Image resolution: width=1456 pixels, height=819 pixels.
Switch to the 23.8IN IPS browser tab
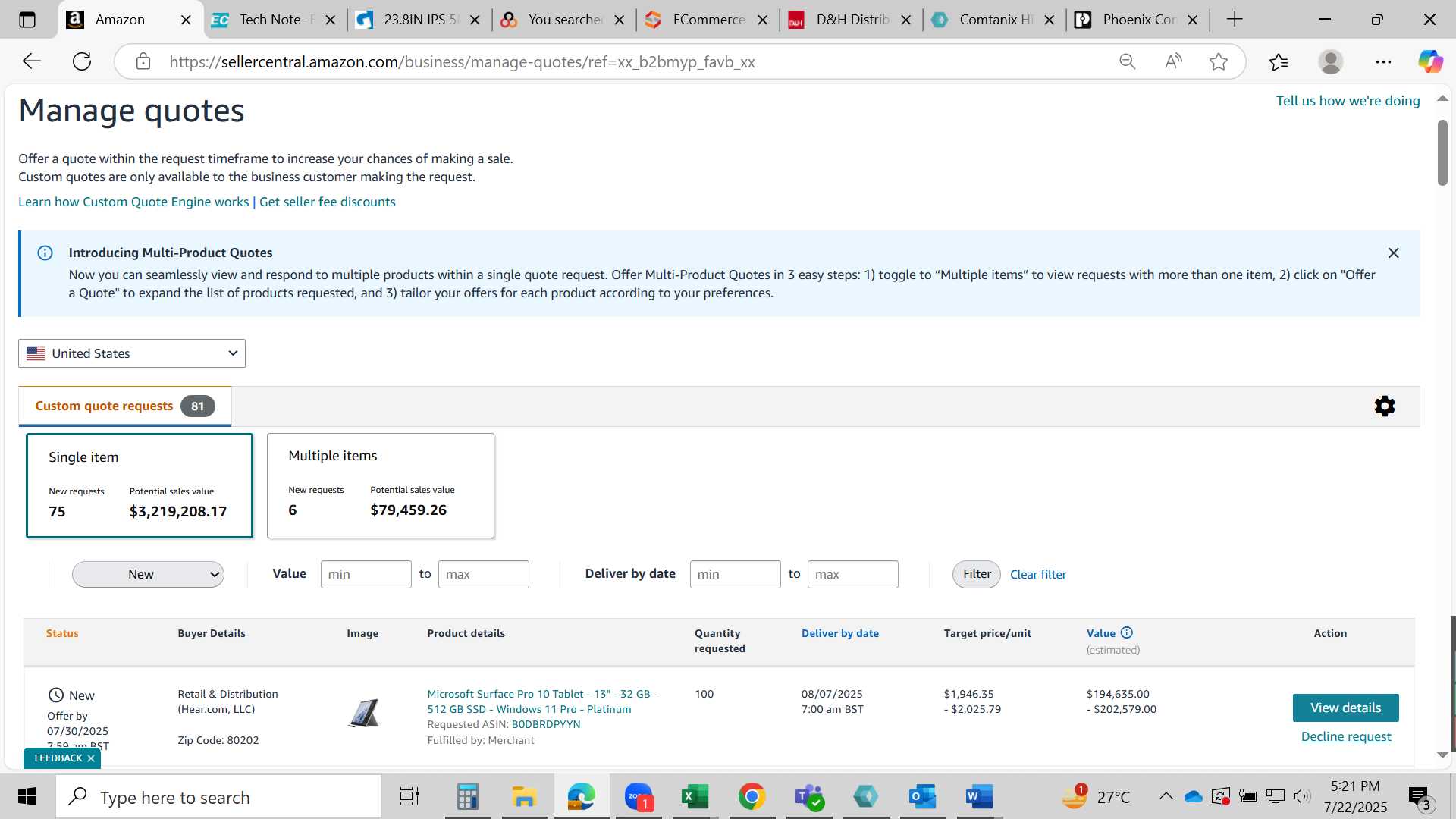tap(418, 20)
